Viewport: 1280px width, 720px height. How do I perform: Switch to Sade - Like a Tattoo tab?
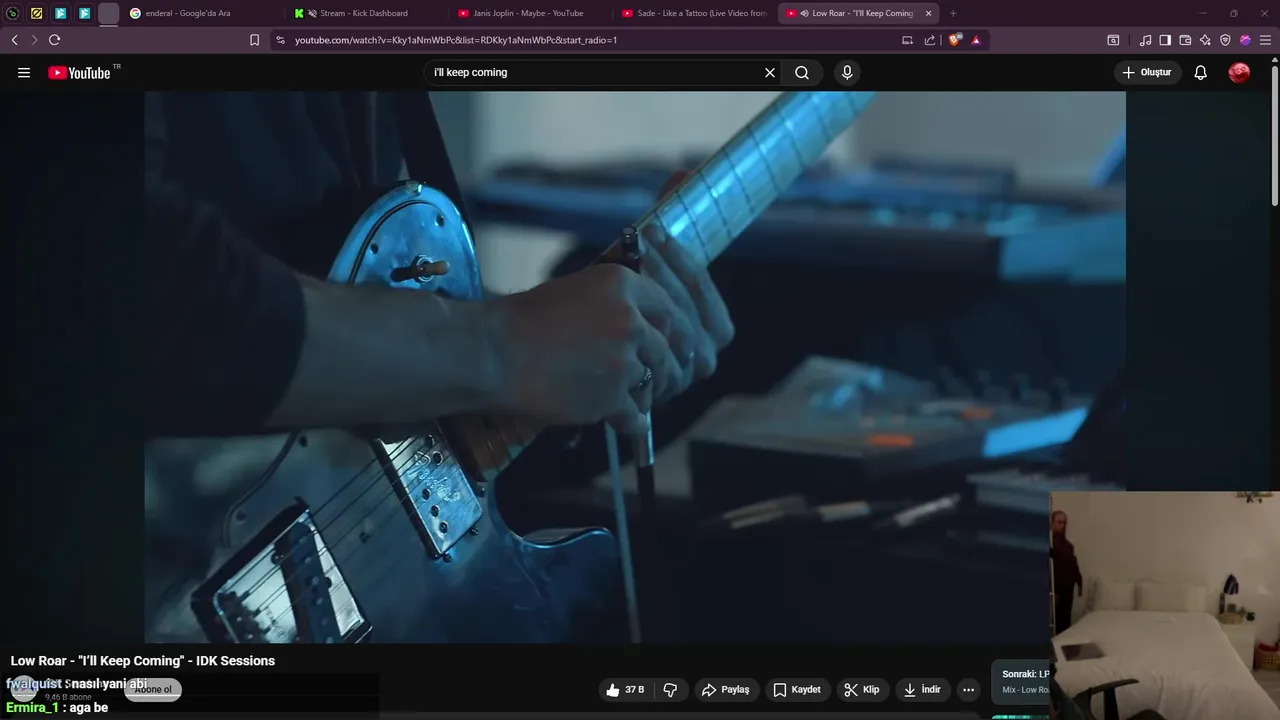pos(694,13)
